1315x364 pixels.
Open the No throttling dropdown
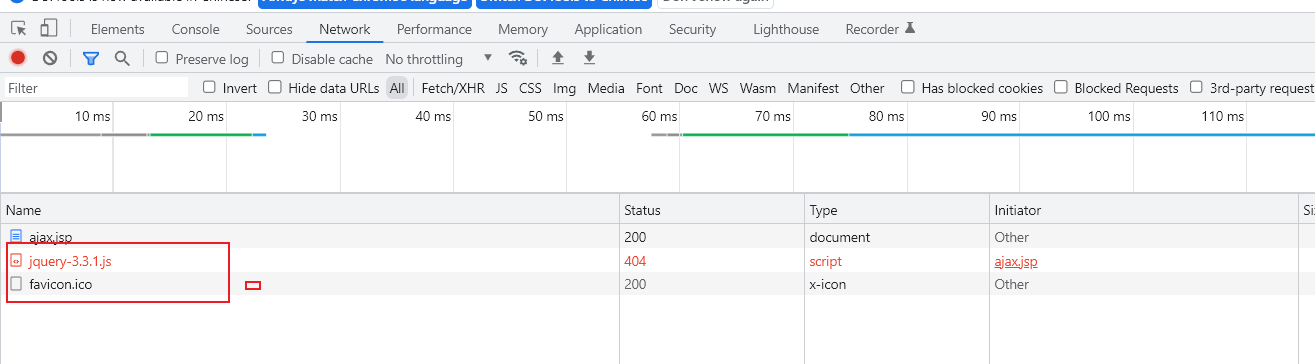coord(439,59)
